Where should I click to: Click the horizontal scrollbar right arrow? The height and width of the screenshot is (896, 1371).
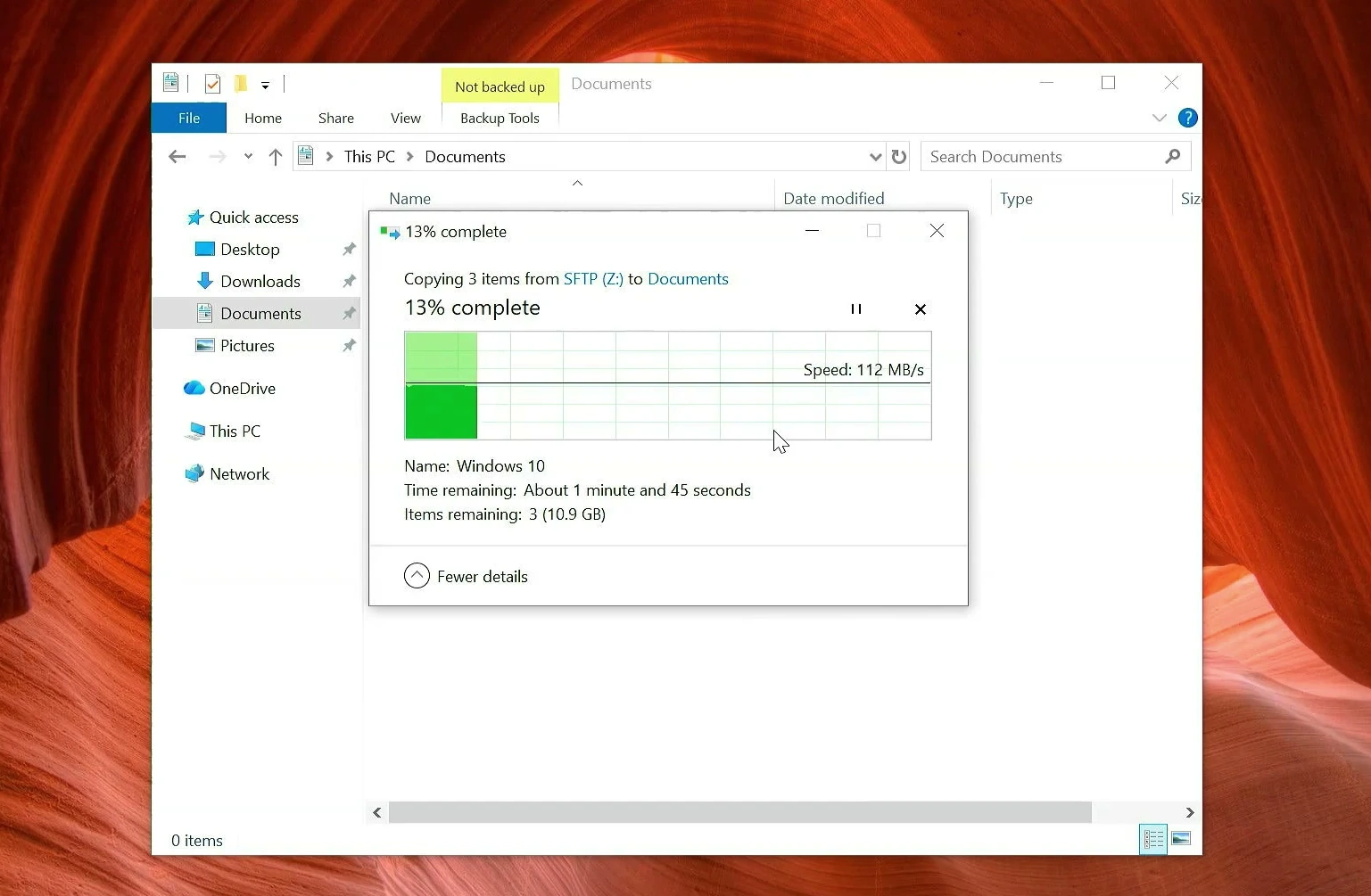click(x=1189, y=812)
